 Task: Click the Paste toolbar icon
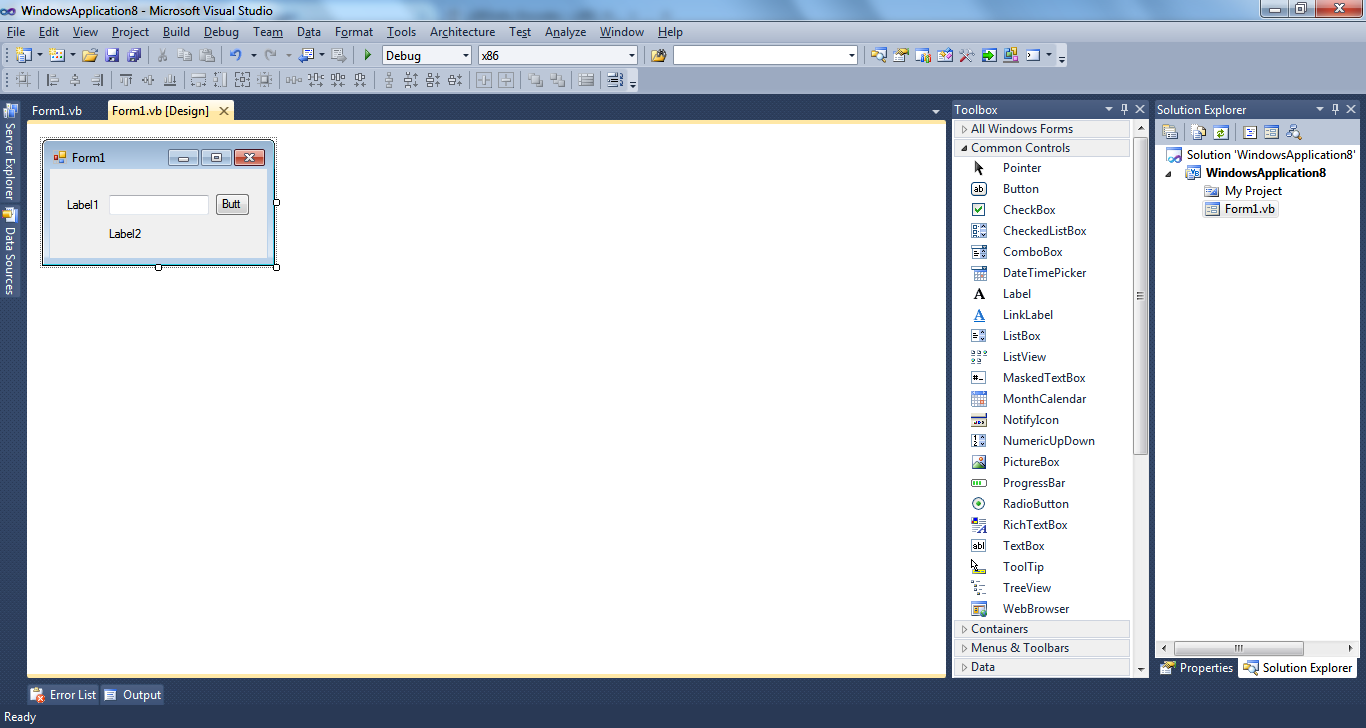(209, 55)
